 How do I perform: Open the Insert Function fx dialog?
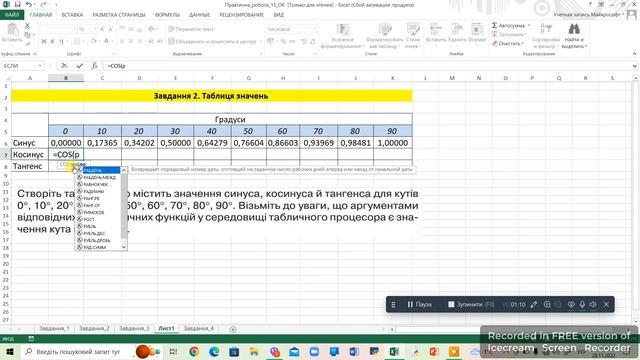[94, 65]
